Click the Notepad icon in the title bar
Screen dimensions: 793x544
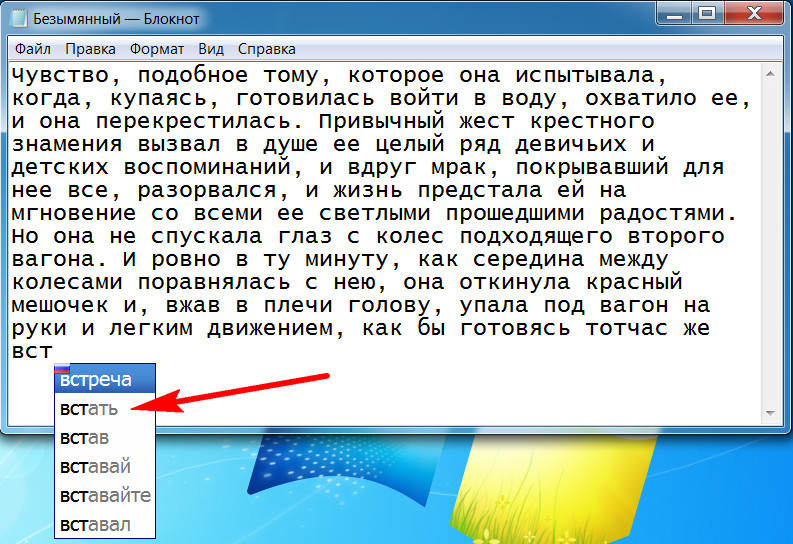[18, 19]
